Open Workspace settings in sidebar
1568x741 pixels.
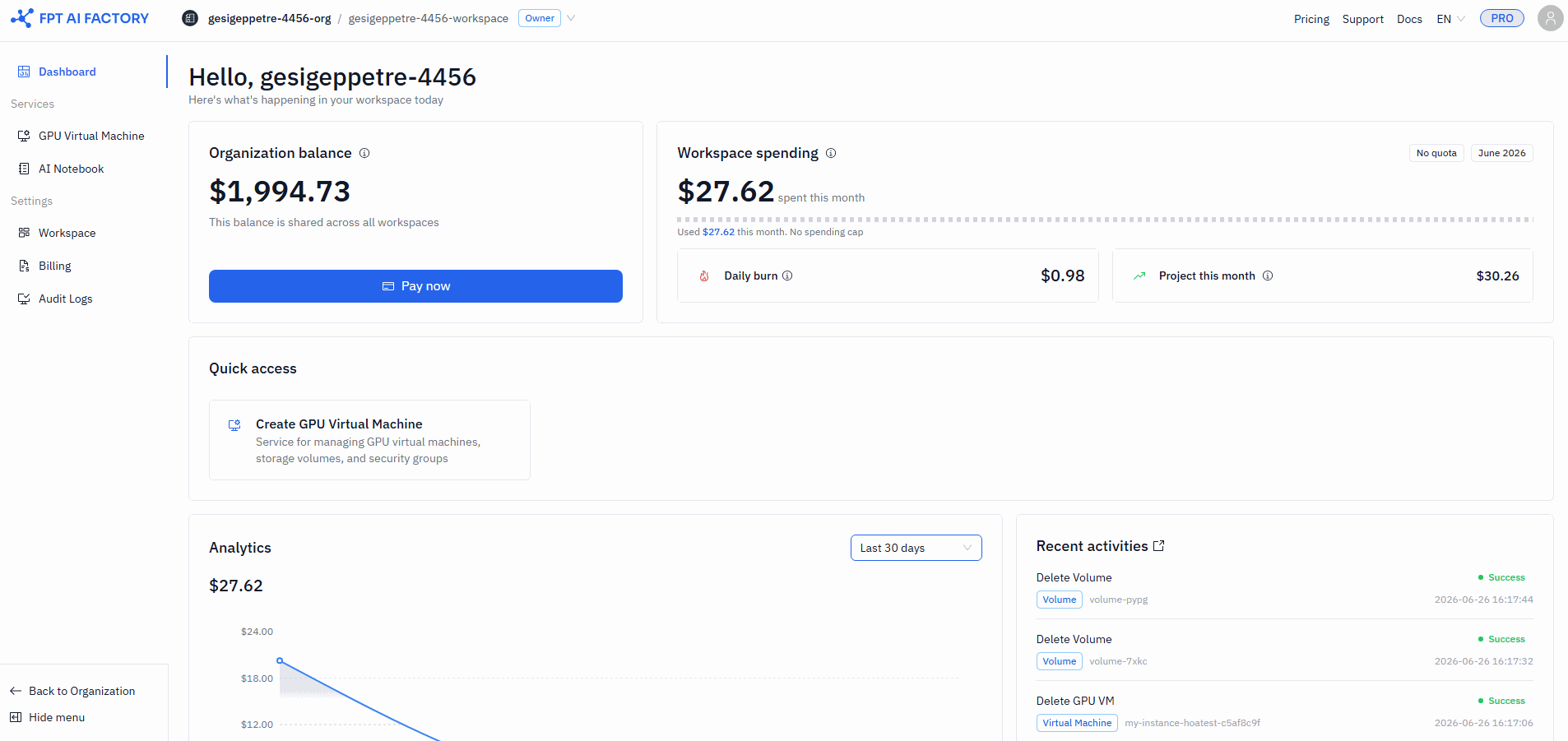(x=84, y=233)
